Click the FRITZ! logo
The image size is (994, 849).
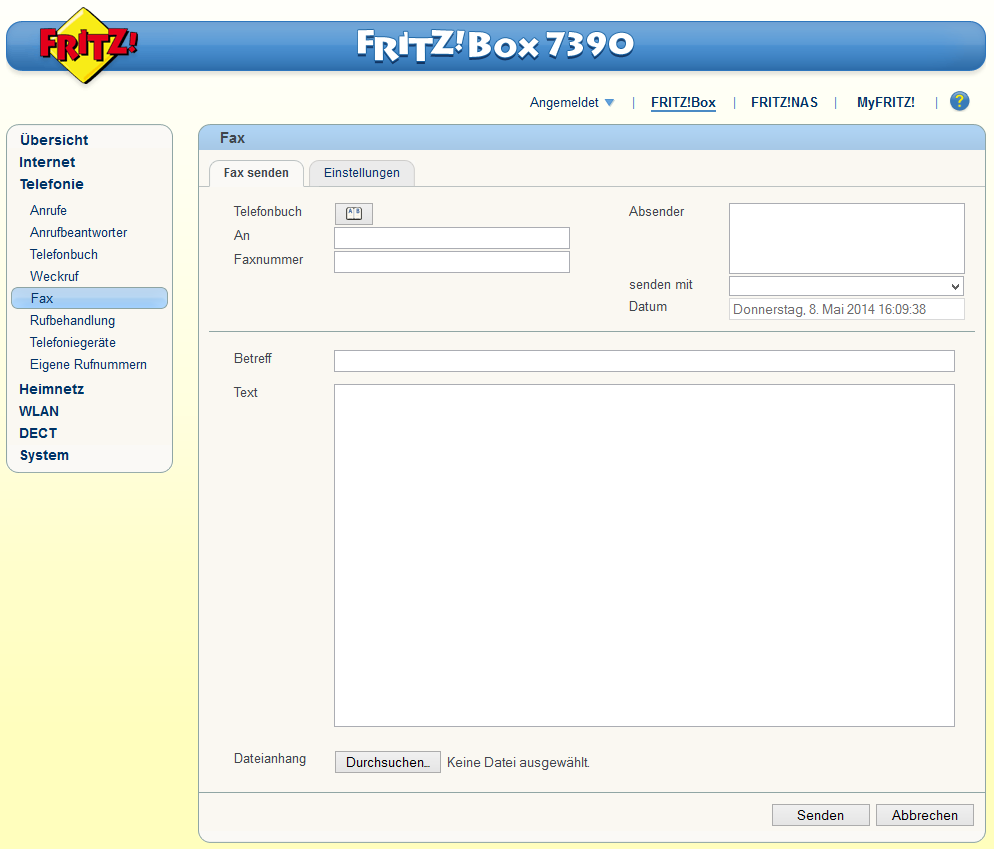[x=87, y=46]
